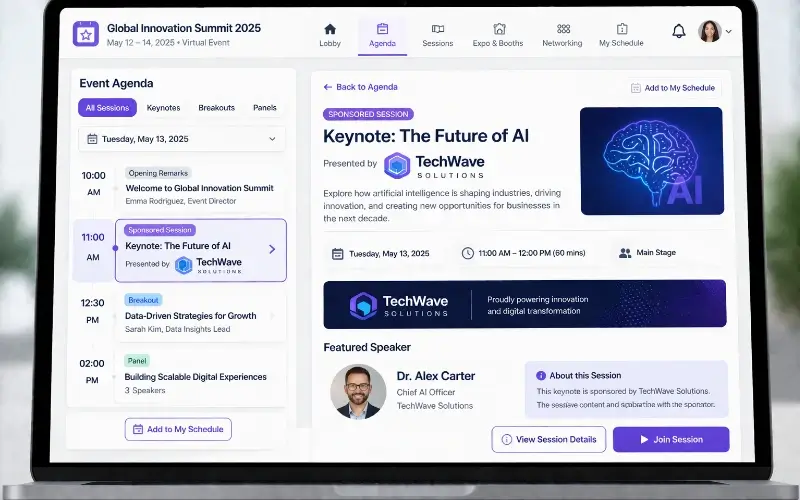The image size is (800, 500).
Task: Select the All Sessions filter
Action: 107,108
